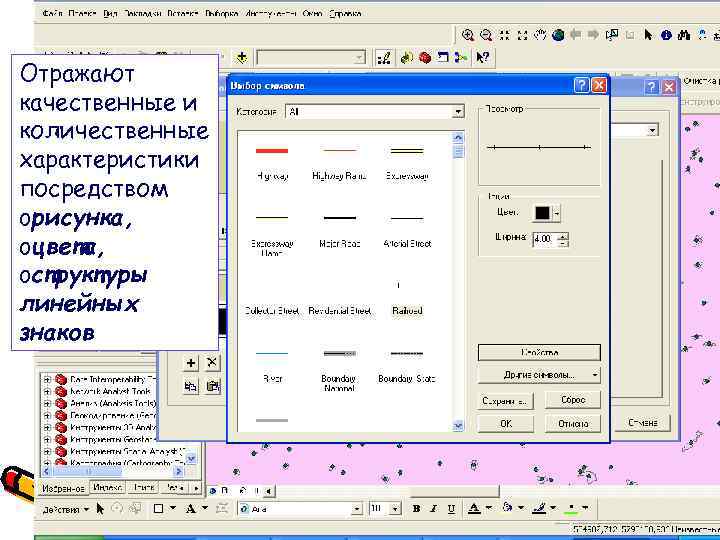
Task: Open the Вид menu
Action: tap(110, 14)
